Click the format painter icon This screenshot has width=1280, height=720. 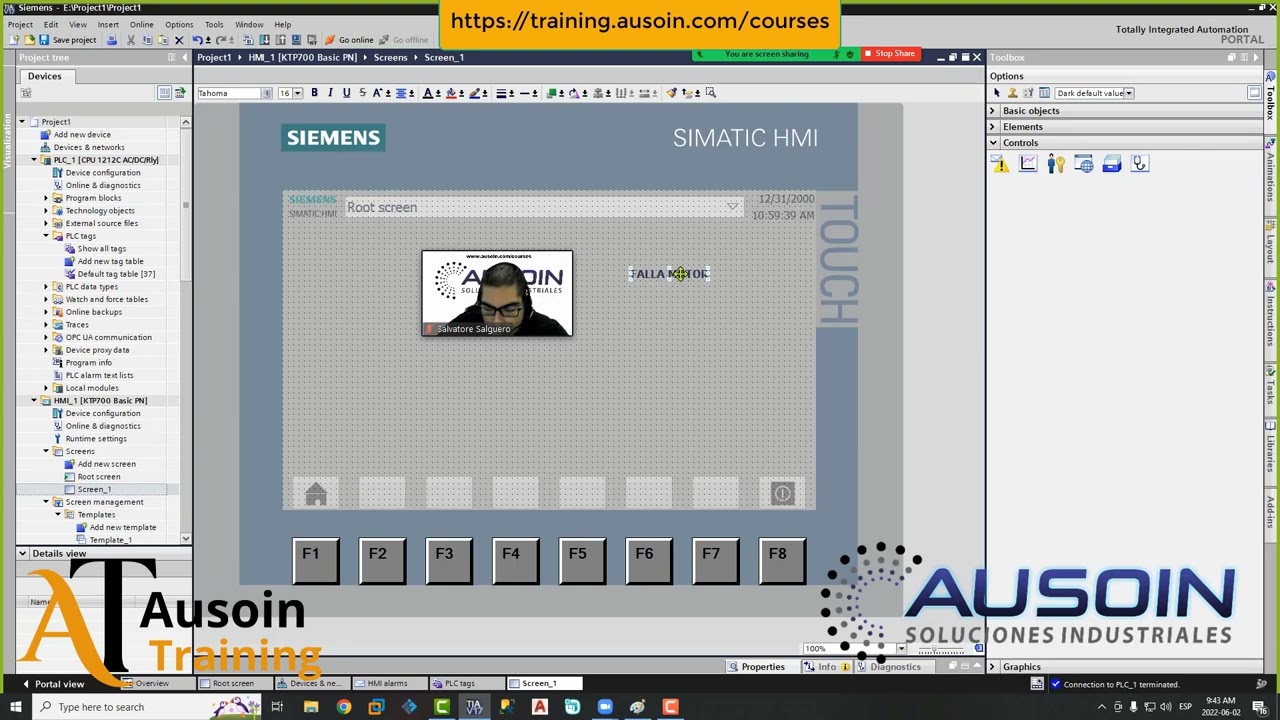[x=672, y=93]
